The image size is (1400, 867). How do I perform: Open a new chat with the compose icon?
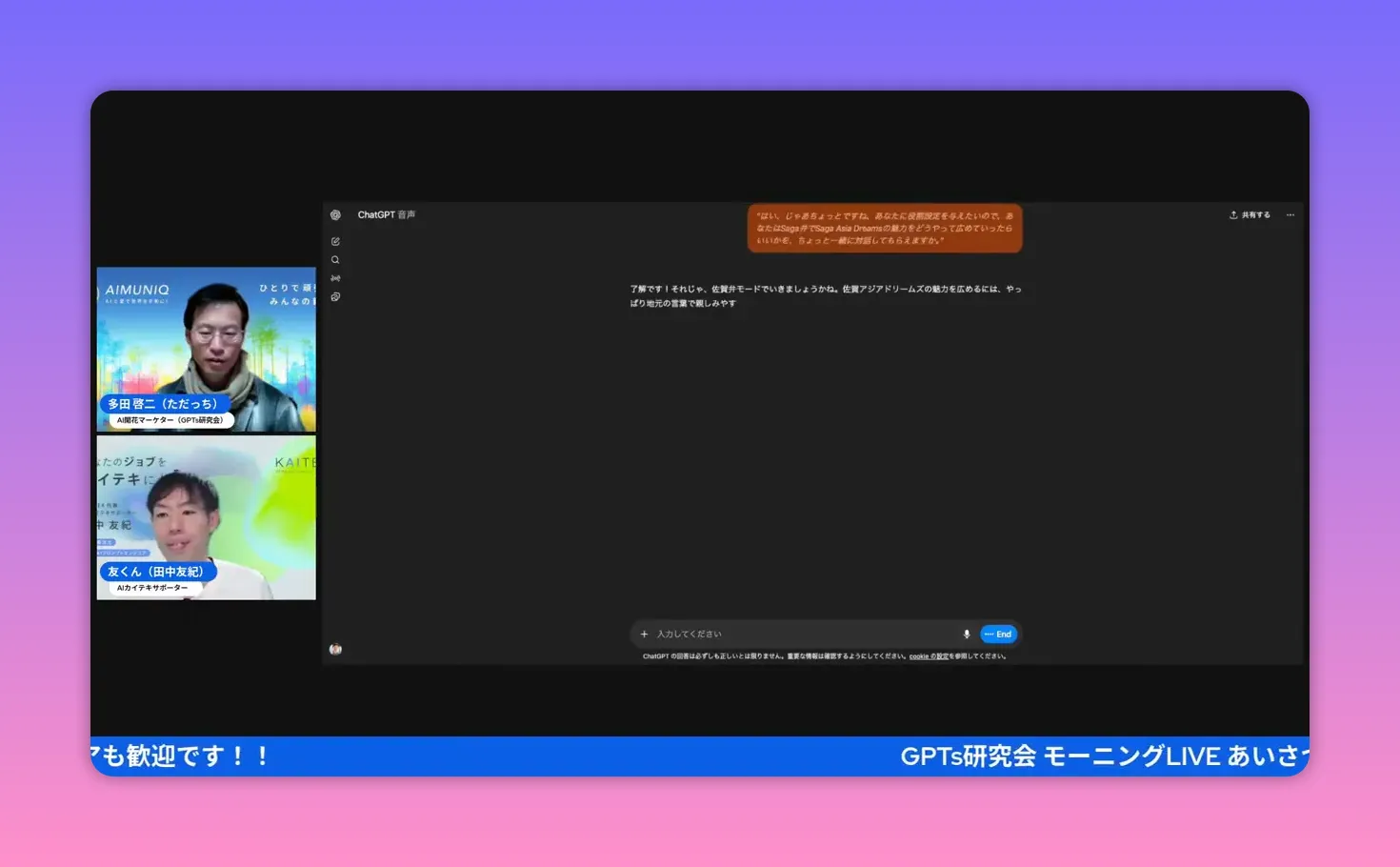coord(335,241)
